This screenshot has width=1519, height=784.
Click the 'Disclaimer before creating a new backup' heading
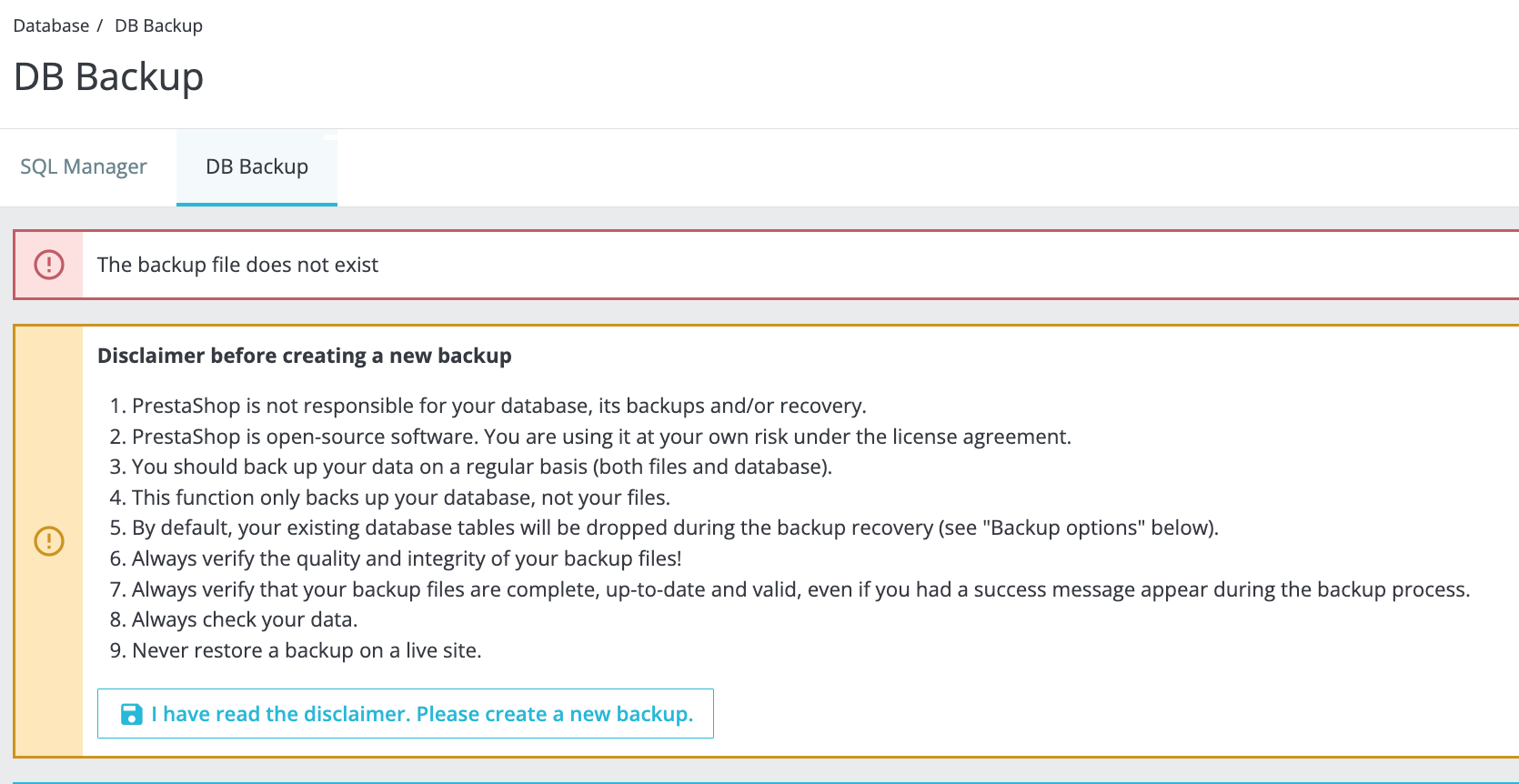tap(304, 356)
